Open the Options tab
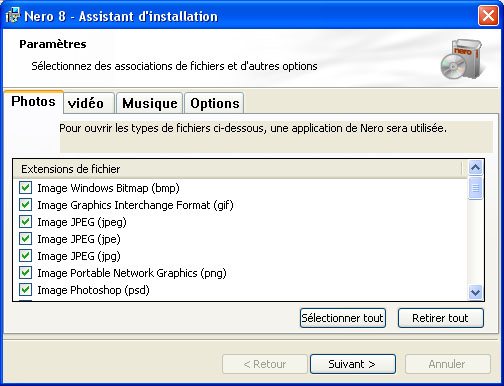504x386 pixels. point(214,103)
